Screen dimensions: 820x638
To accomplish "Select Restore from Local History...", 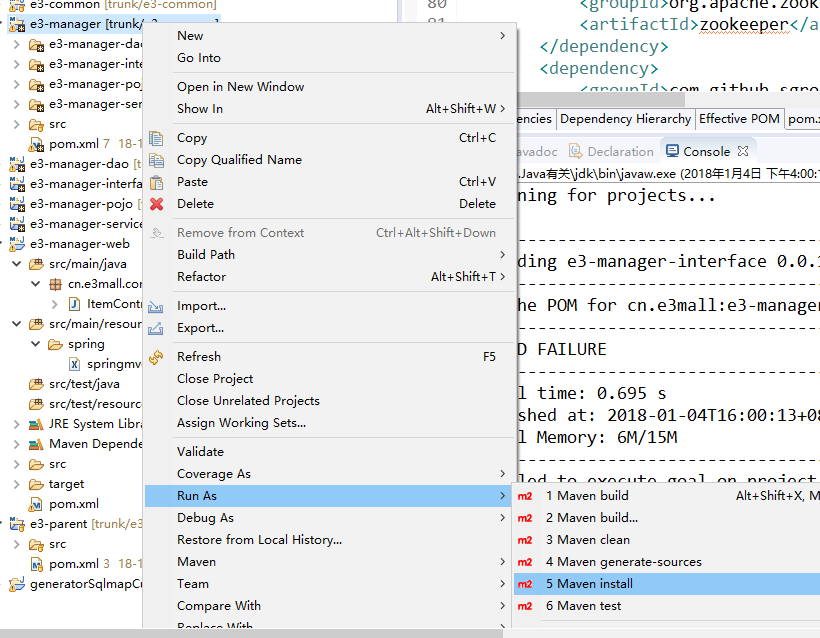I will 329,540.
